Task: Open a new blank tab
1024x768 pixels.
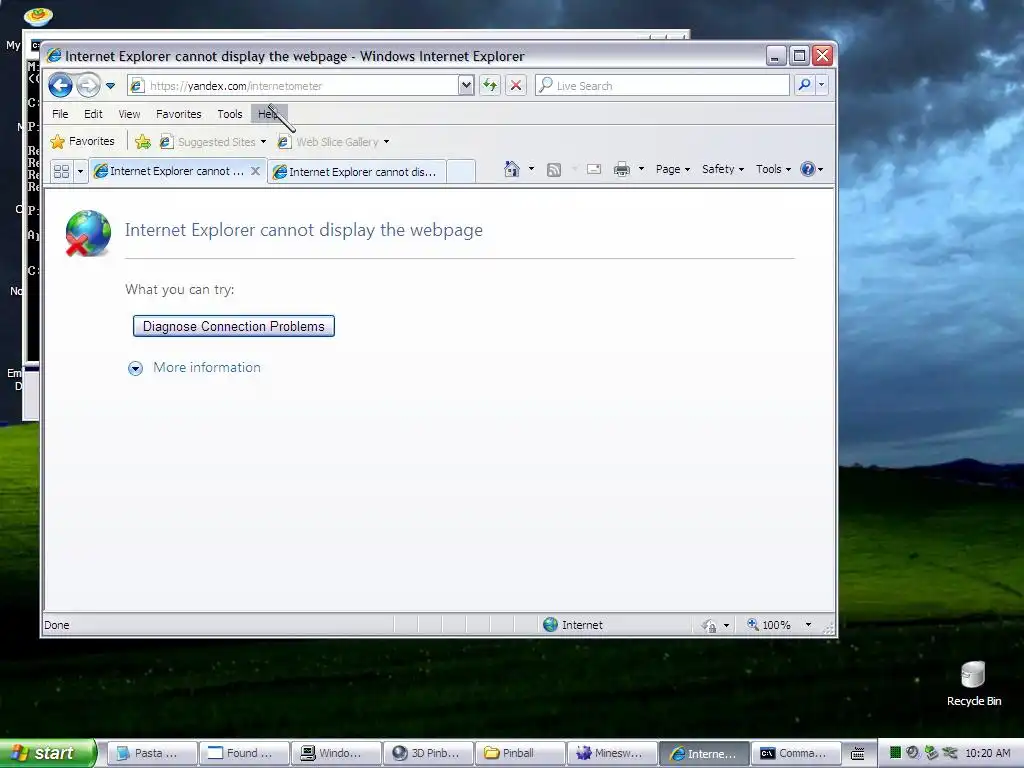Action: (460, 171)
